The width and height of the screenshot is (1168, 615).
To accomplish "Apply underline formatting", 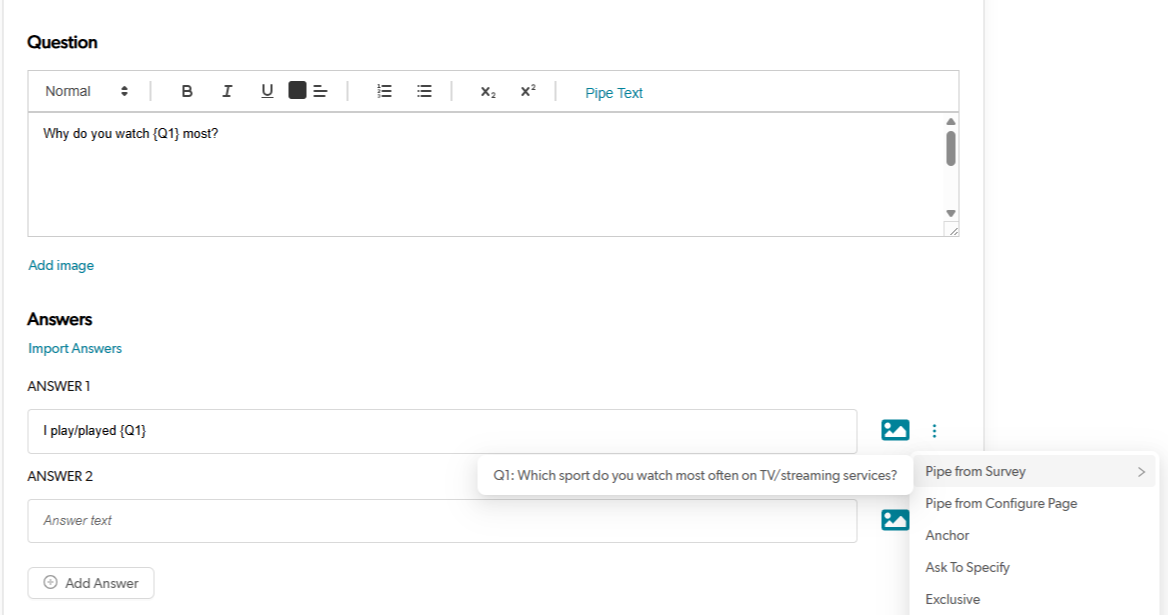I will [267, 91].
